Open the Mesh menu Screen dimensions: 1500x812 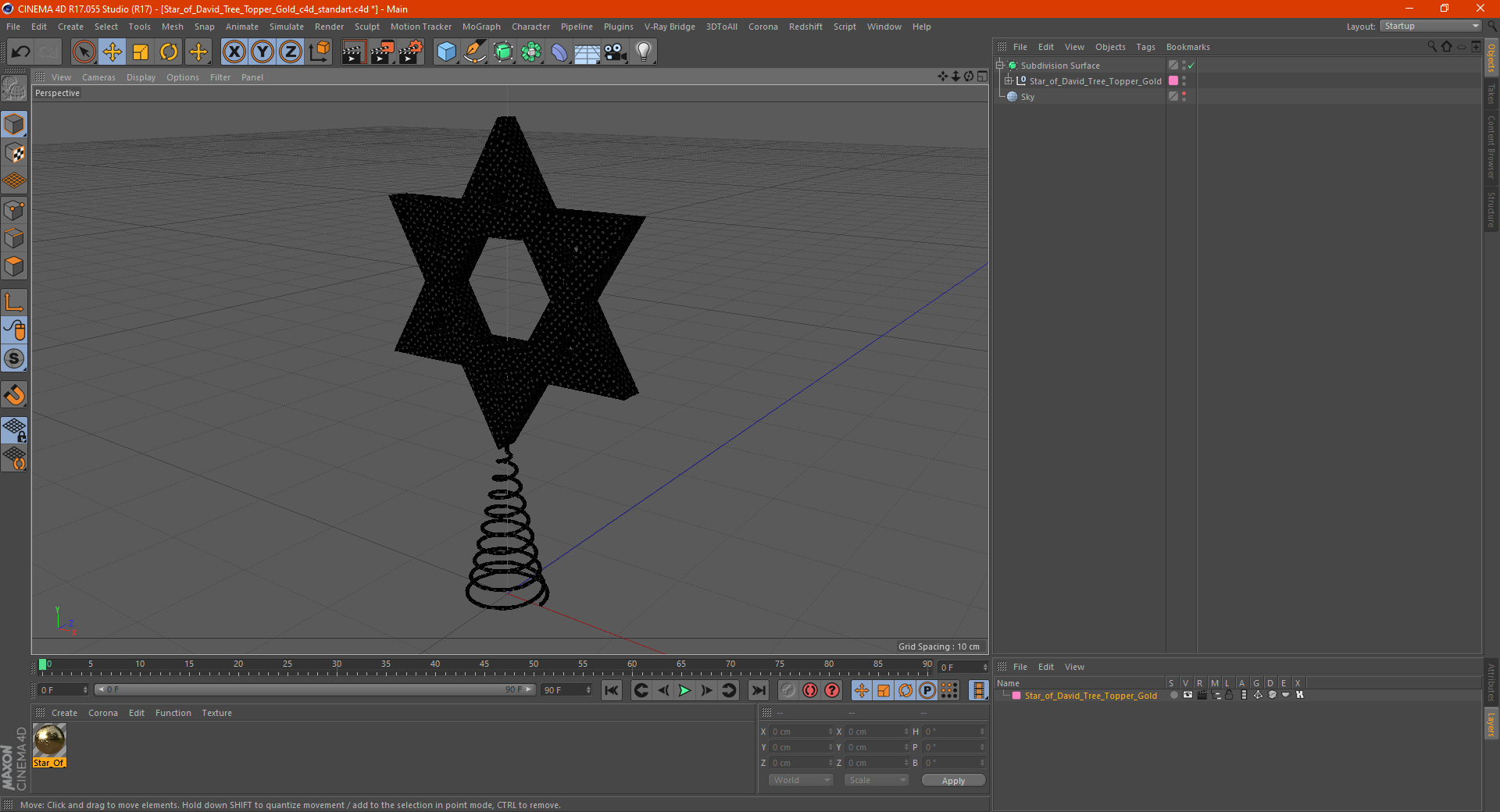tap(172, 27)
